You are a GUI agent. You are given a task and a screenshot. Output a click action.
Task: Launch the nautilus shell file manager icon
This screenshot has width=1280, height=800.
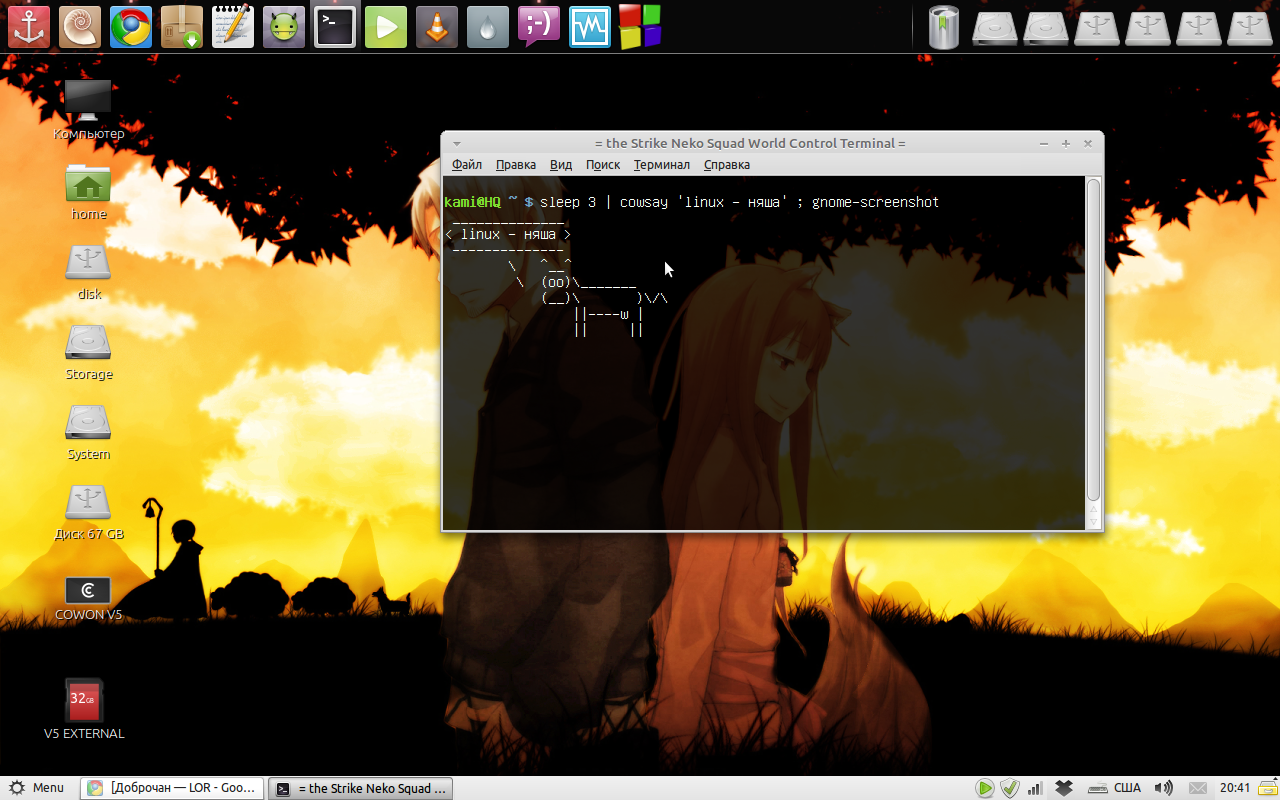tap(80, 27)
